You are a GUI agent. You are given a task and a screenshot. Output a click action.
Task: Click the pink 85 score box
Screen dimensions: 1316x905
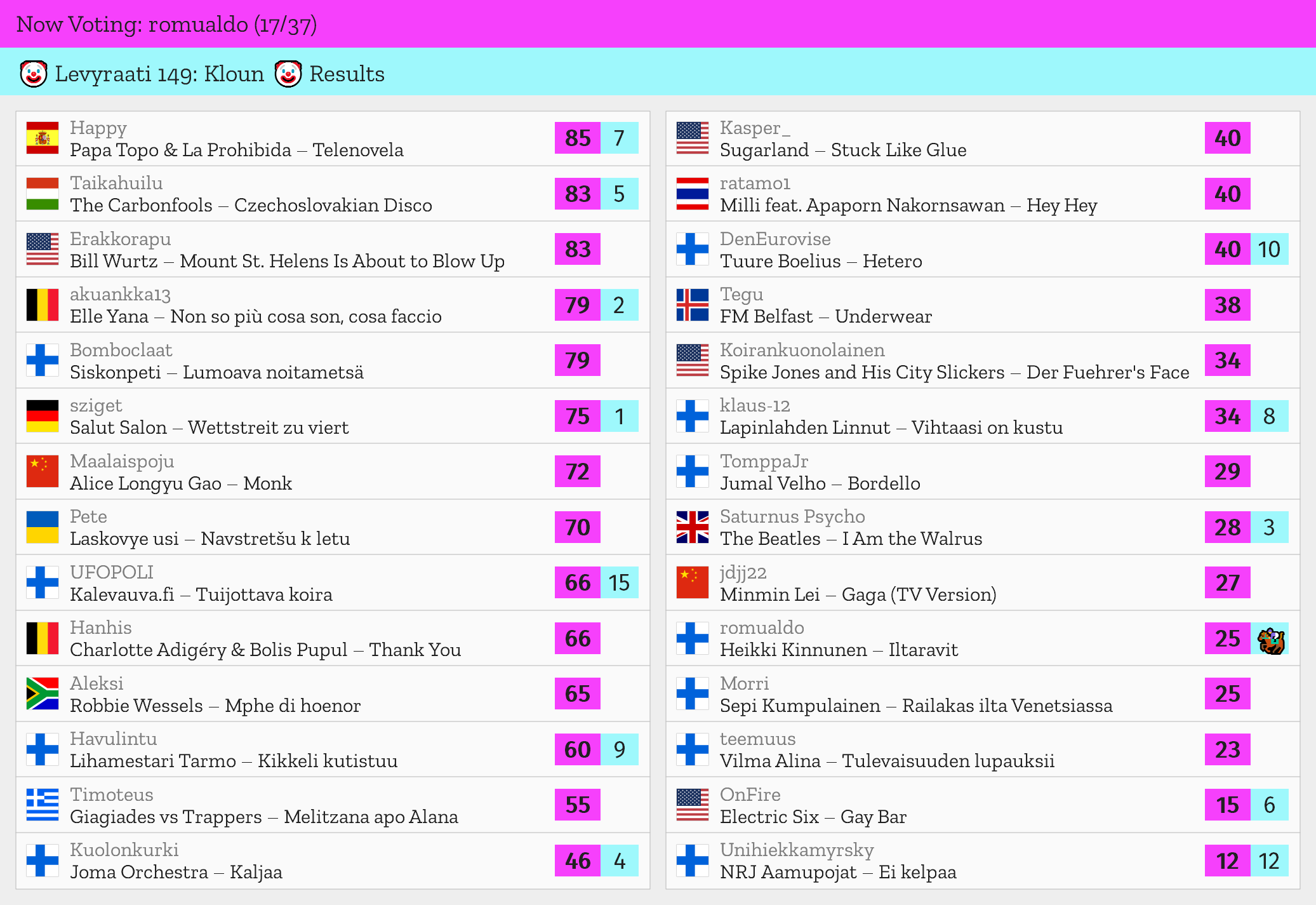pyautogui.click(x=577, y=138)
